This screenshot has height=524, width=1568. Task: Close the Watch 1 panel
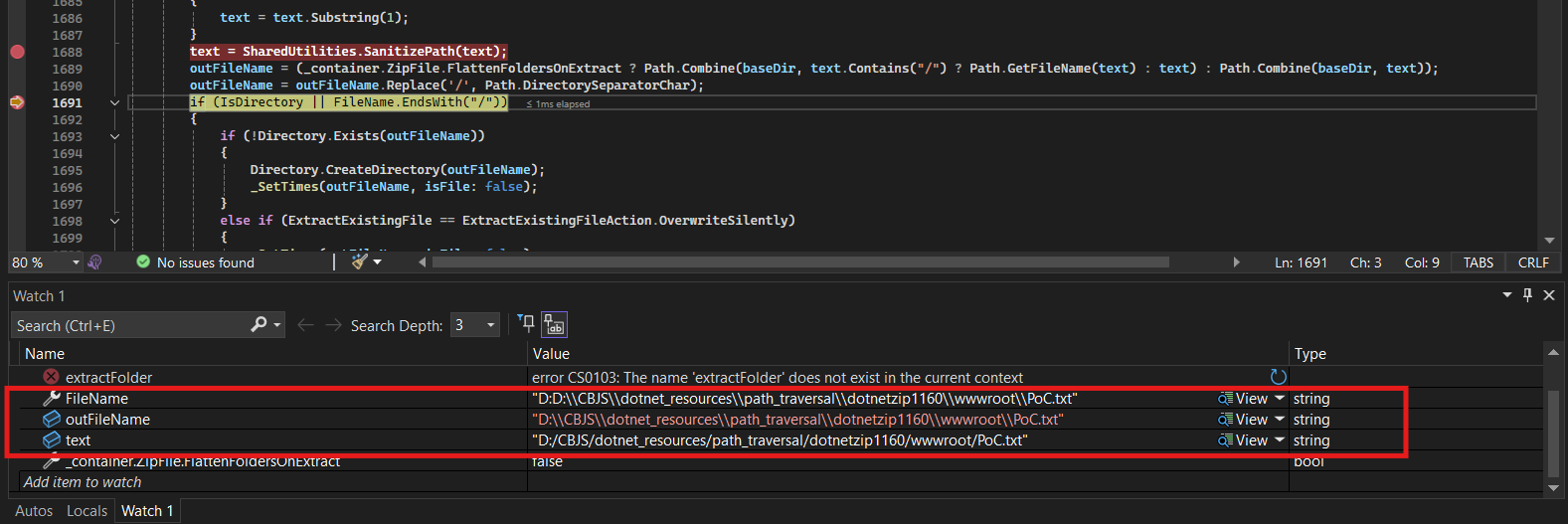click(x=1549, y=295)
